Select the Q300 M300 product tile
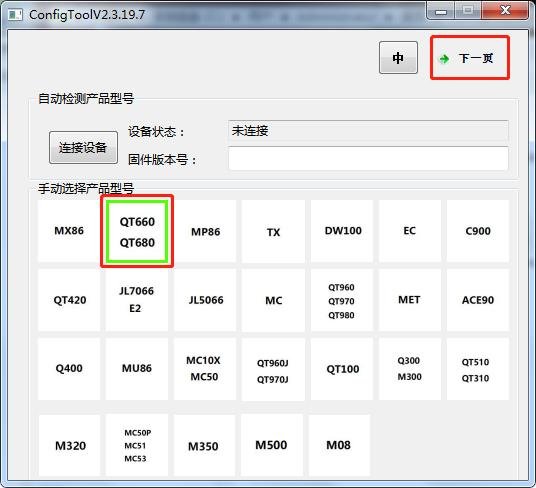 pyautogui.click(x=410, y=369)
